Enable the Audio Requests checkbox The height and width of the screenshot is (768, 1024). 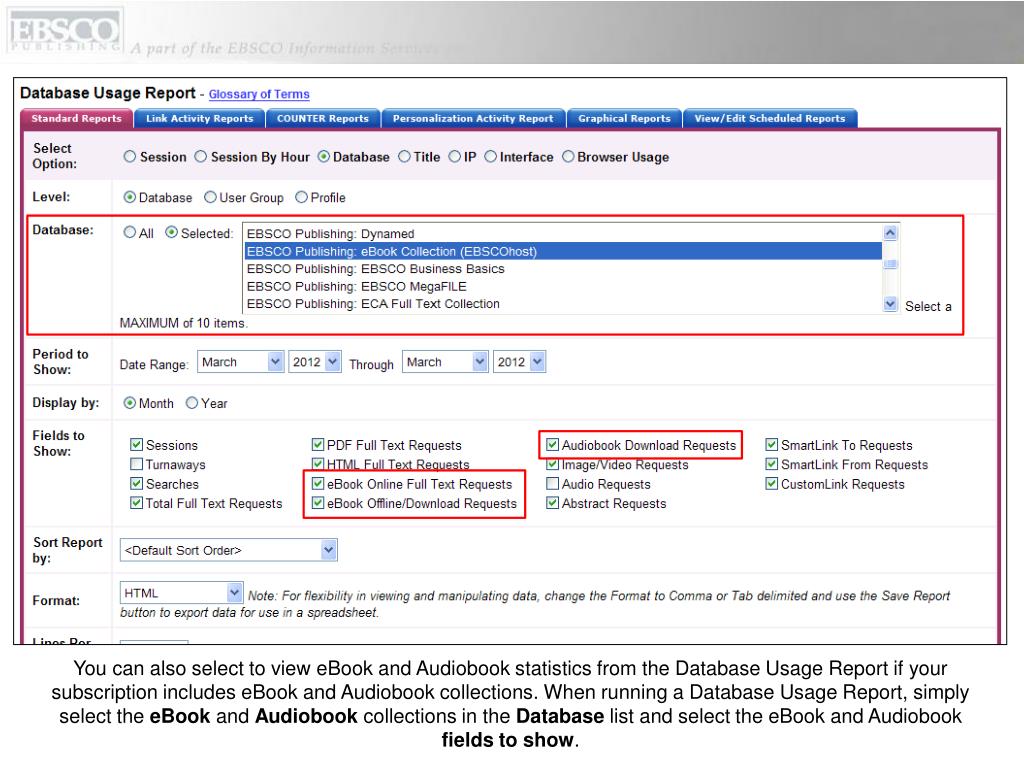[552, 484]
